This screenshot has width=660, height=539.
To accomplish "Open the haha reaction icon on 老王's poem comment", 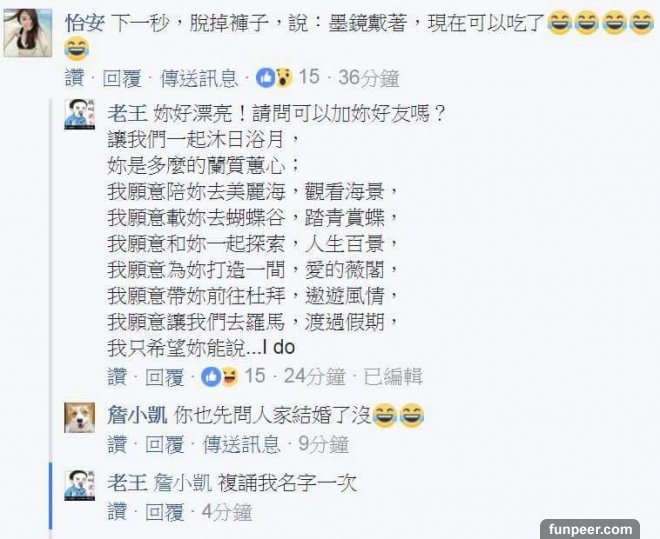I will 229,376.
